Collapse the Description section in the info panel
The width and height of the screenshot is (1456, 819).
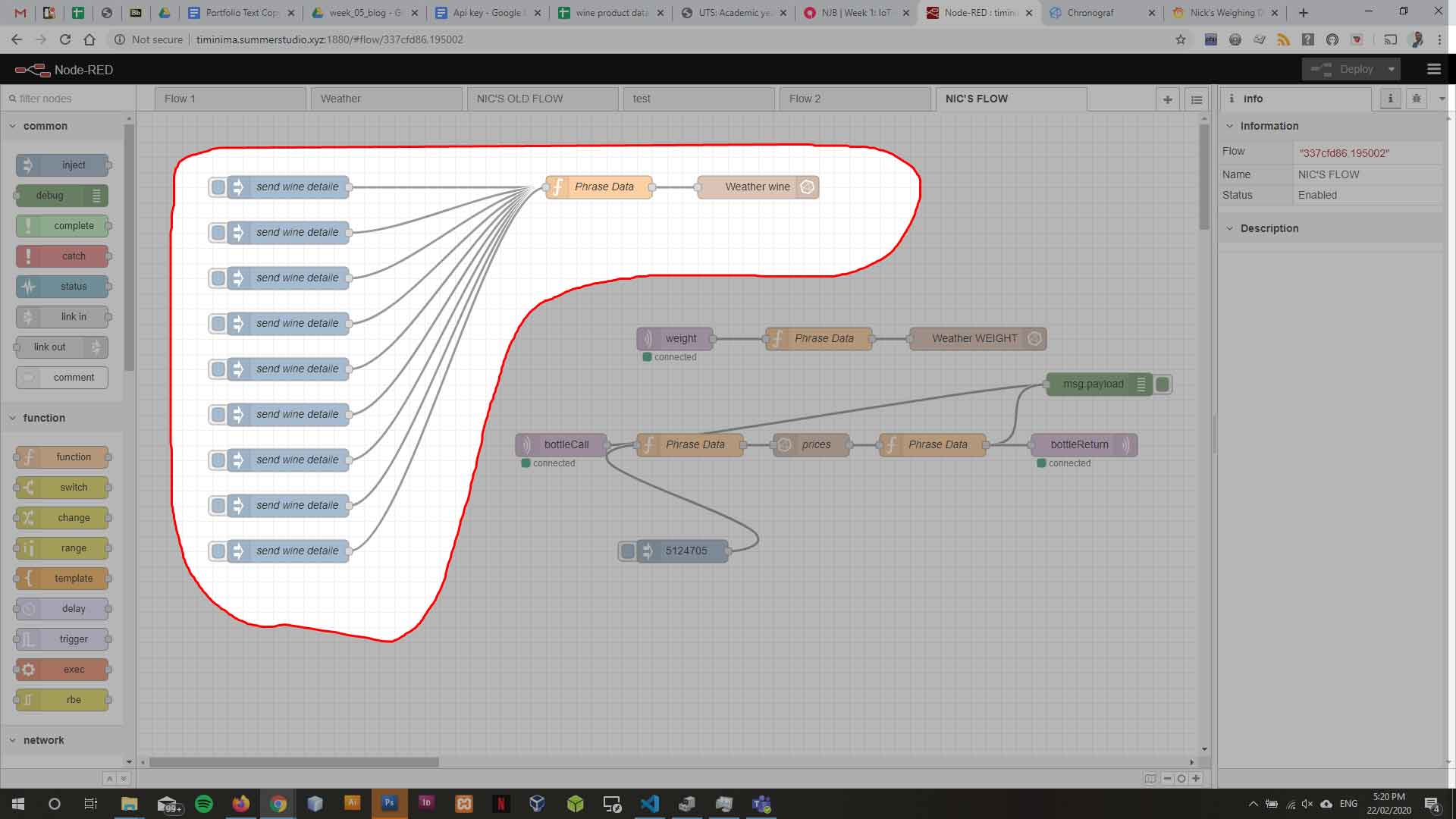coord(1230,228)
